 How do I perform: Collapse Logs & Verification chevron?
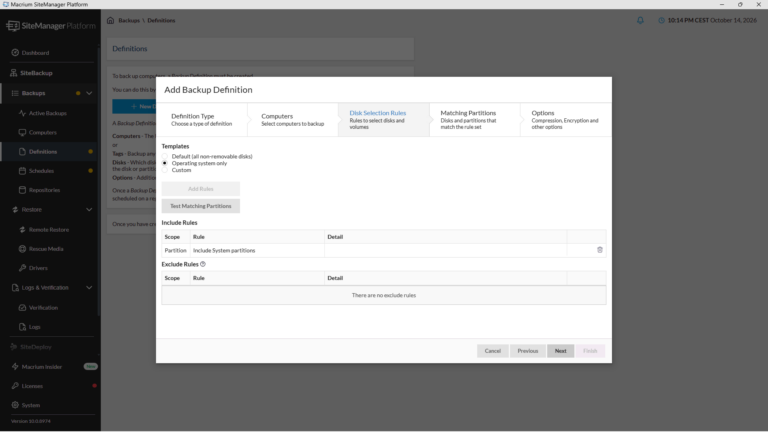89,288
